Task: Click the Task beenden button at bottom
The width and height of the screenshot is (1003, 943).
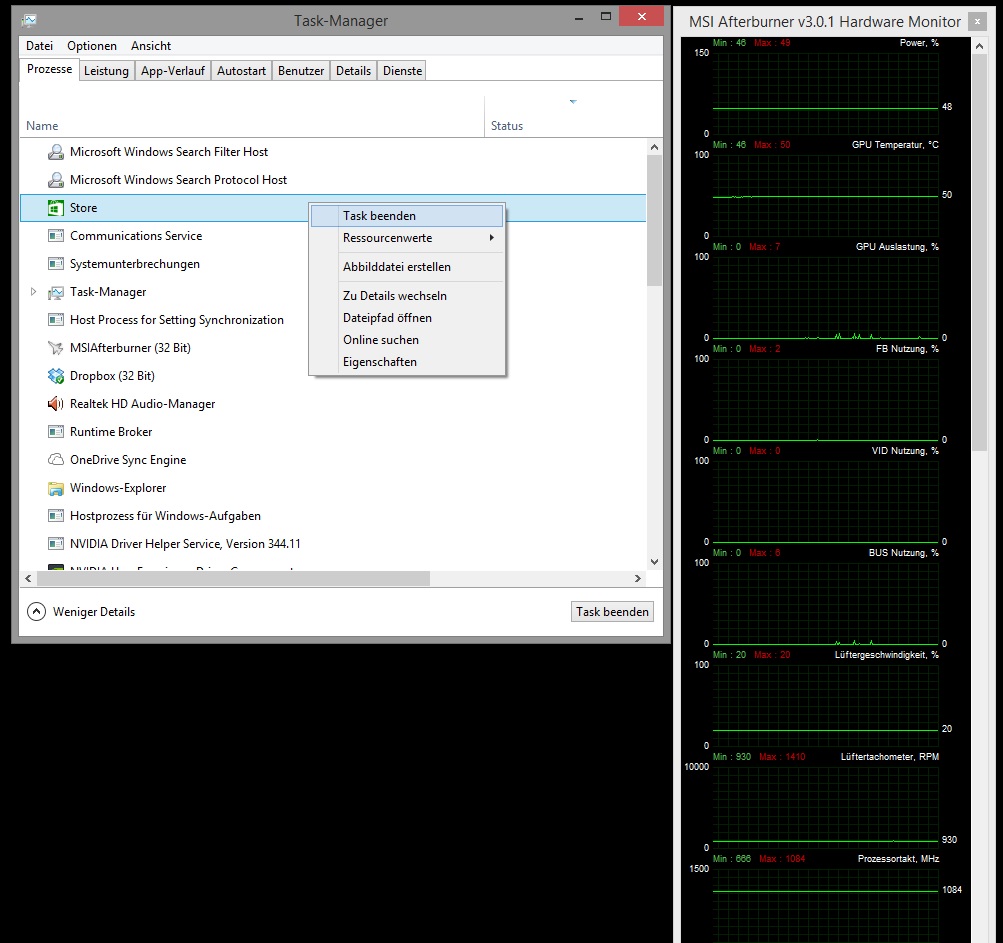Action: (612, 612)
